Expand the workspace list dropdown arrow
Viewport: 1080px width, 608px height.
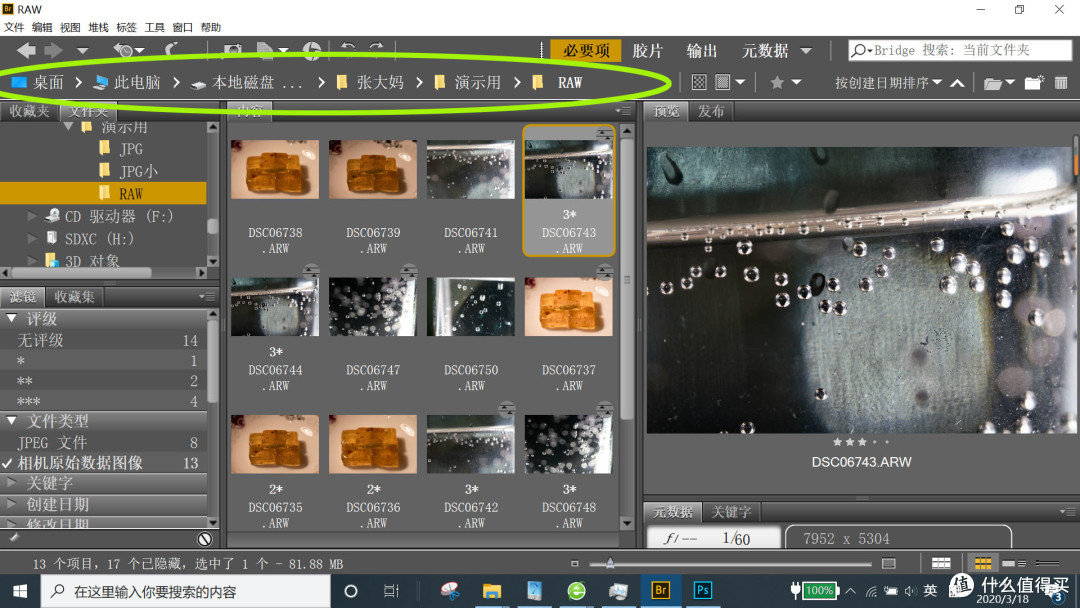tap(806, 51)
